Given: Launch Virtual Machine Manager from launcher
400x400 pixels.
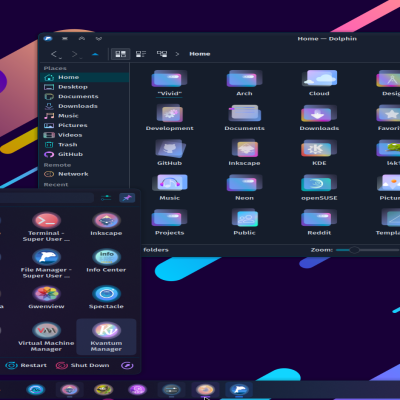Looking at the screenshot, I should 46,337.
